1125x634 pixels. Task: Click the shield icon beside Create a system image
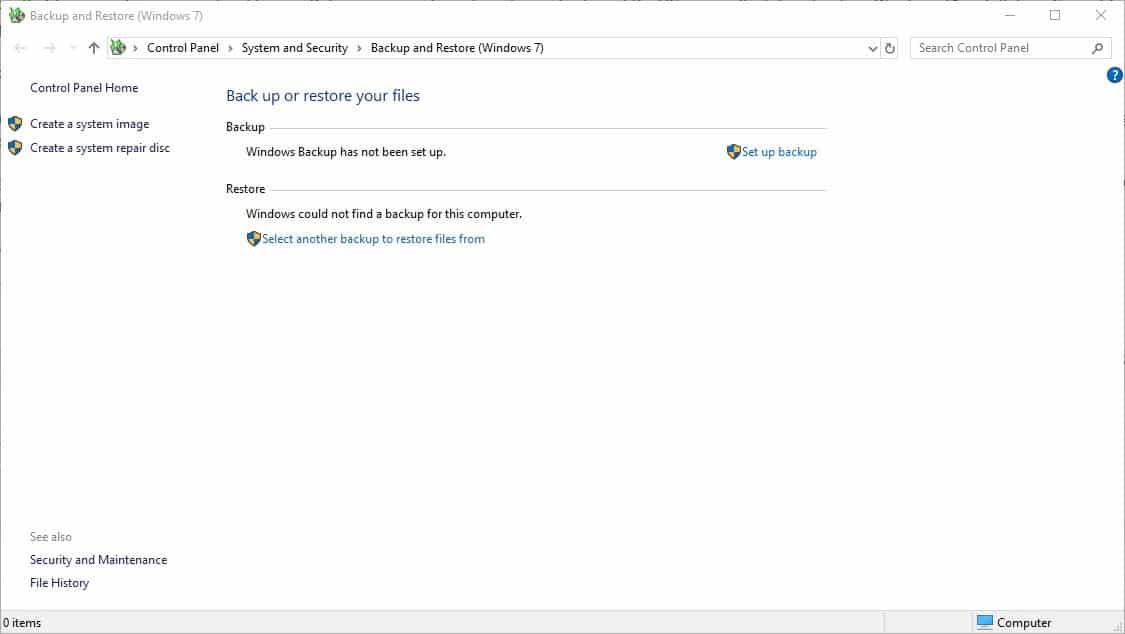[x=15, y=124]
